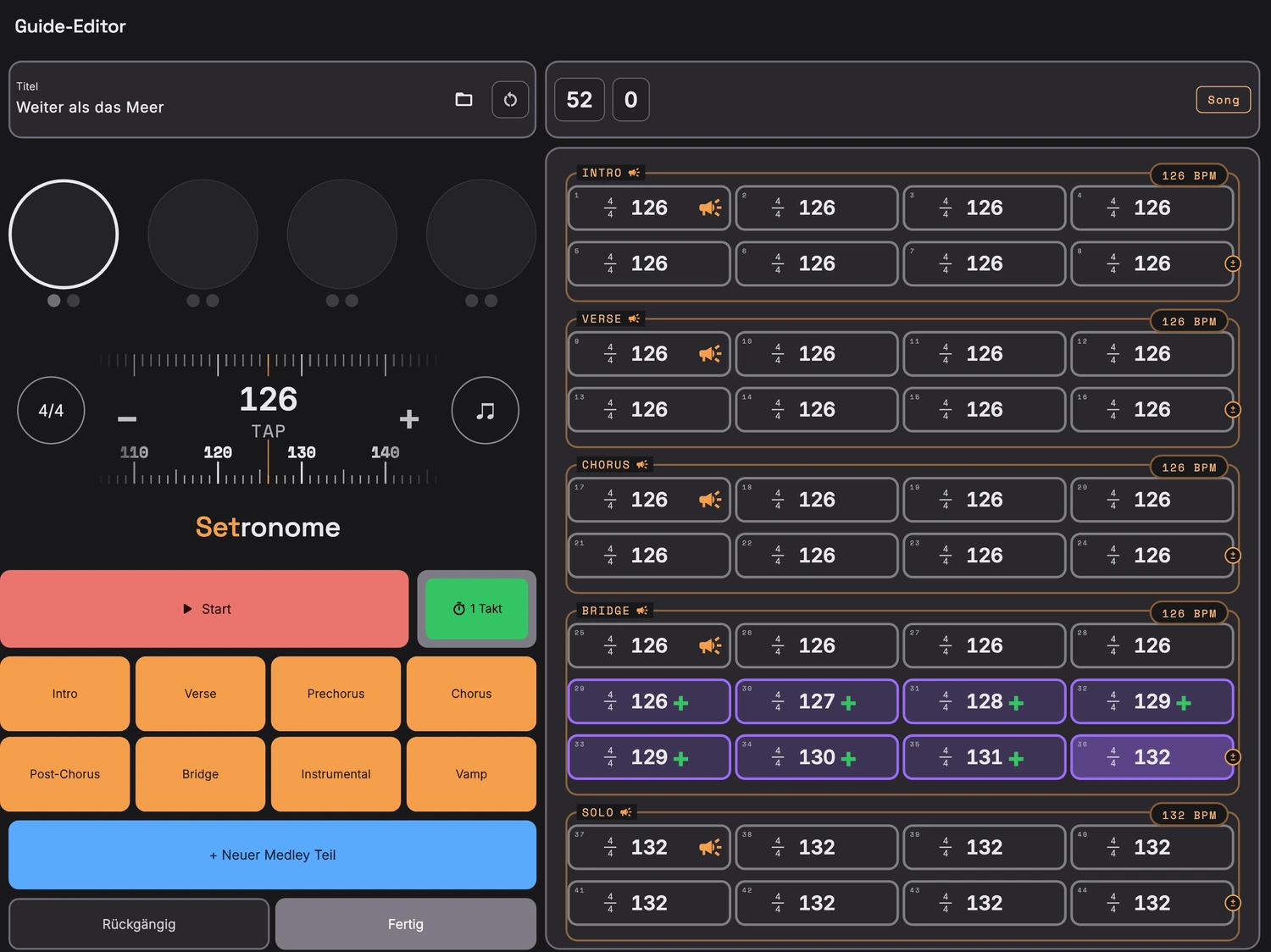The height and width of the screenshot is (952, 1271).
Task: Click the megaphone icon beside the INTRO label
Action: coord(634,173)
